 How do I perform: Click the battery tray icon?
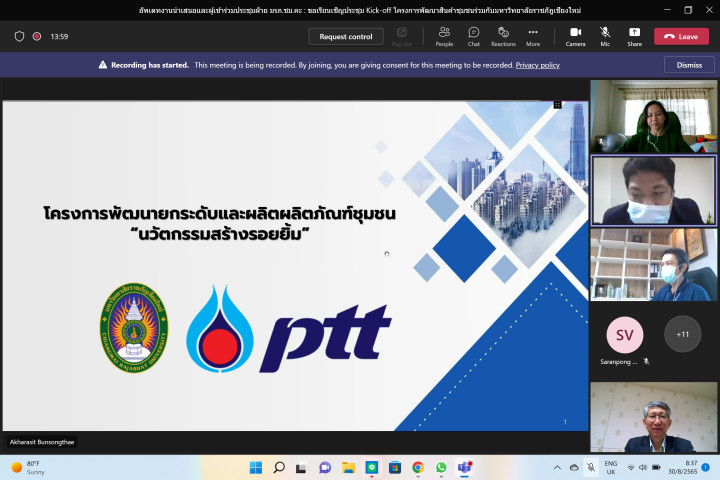[x=656, y=468]
